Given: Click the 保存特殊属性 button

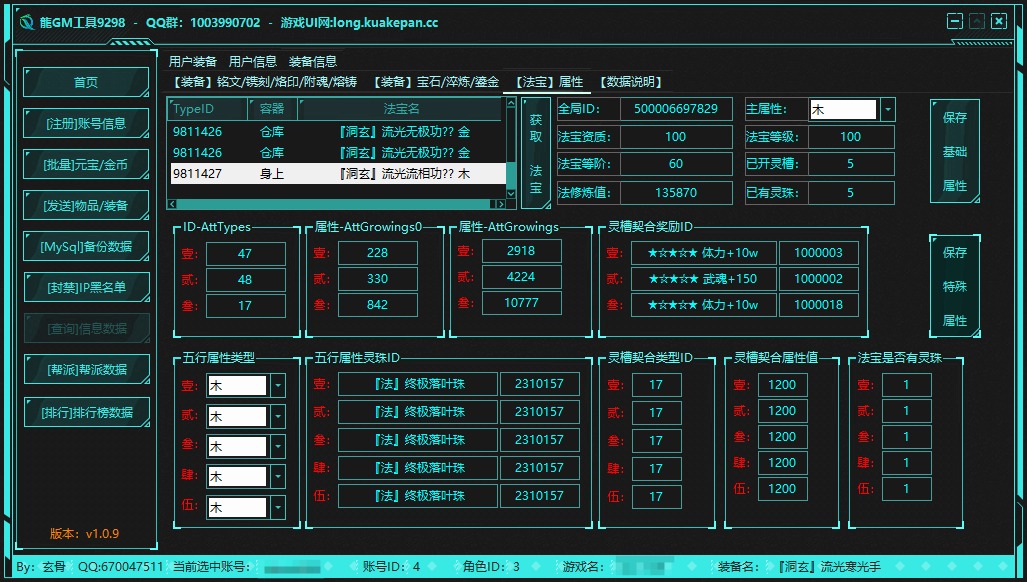Looking at the screenshot, I should click(954, 286).
